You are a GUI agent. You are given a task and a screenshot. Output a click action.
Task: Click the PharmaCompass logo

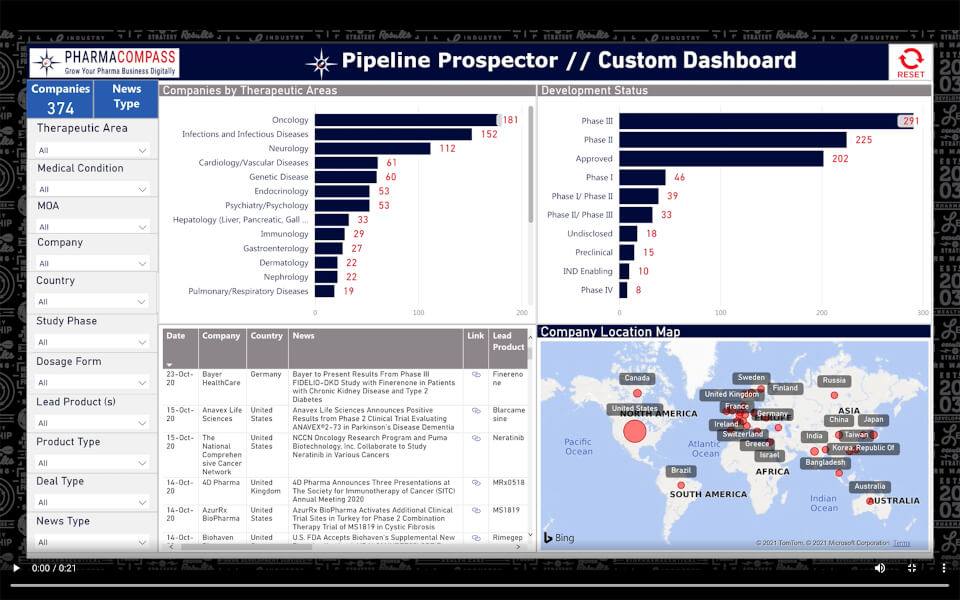pos(105,62)
